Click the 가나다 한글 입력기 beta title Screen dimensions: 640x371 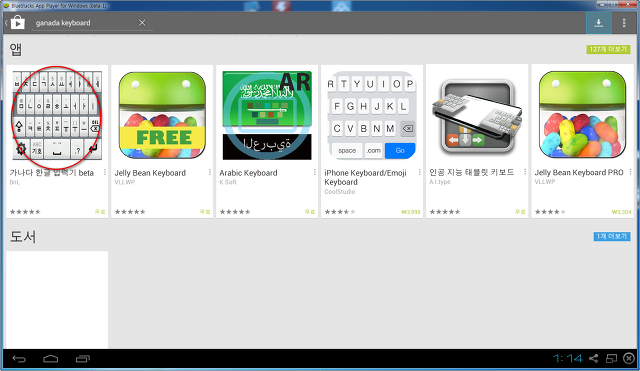coord(52,173)
